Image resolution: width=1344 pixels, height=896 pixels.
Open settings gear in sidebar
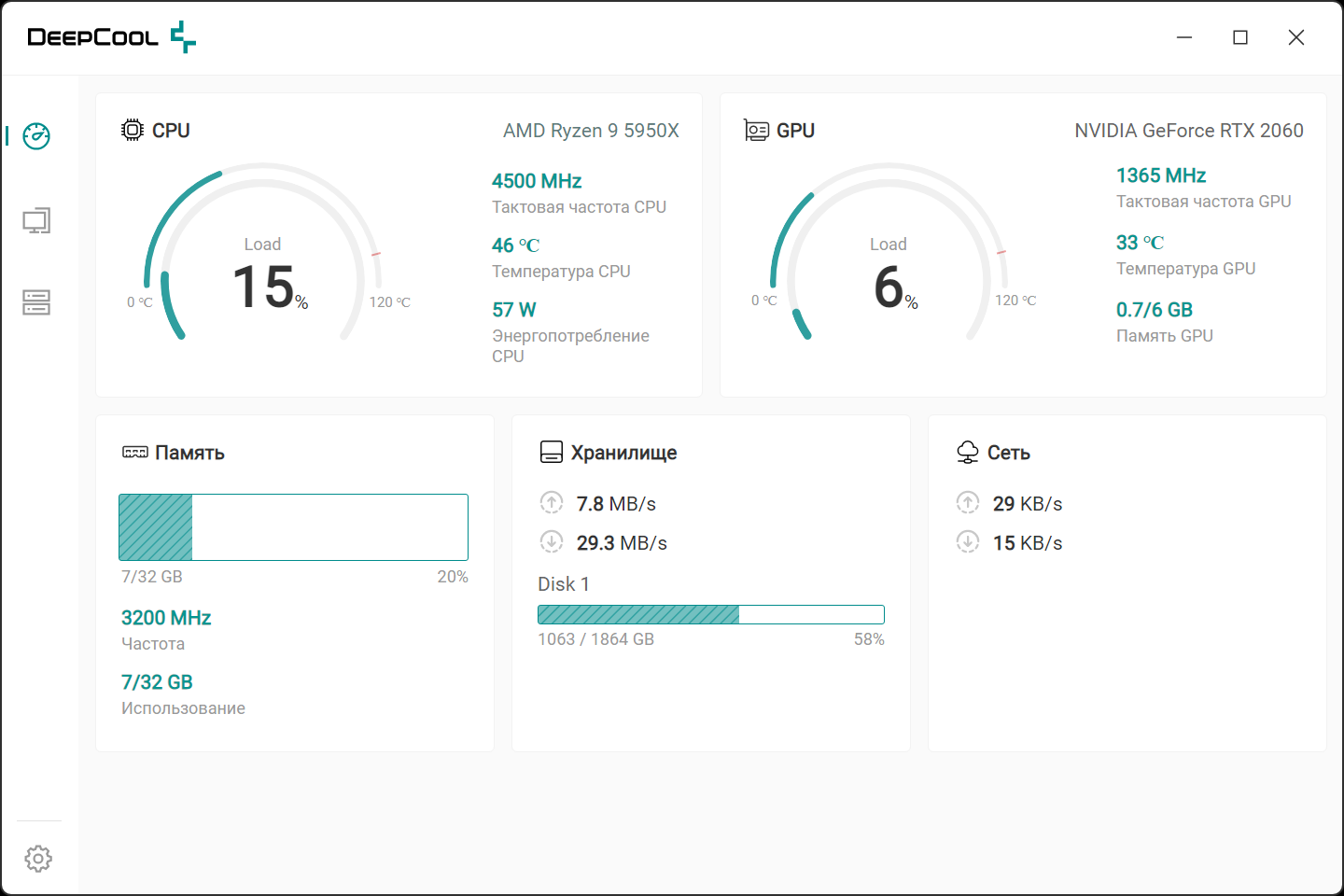click(38, 859)
